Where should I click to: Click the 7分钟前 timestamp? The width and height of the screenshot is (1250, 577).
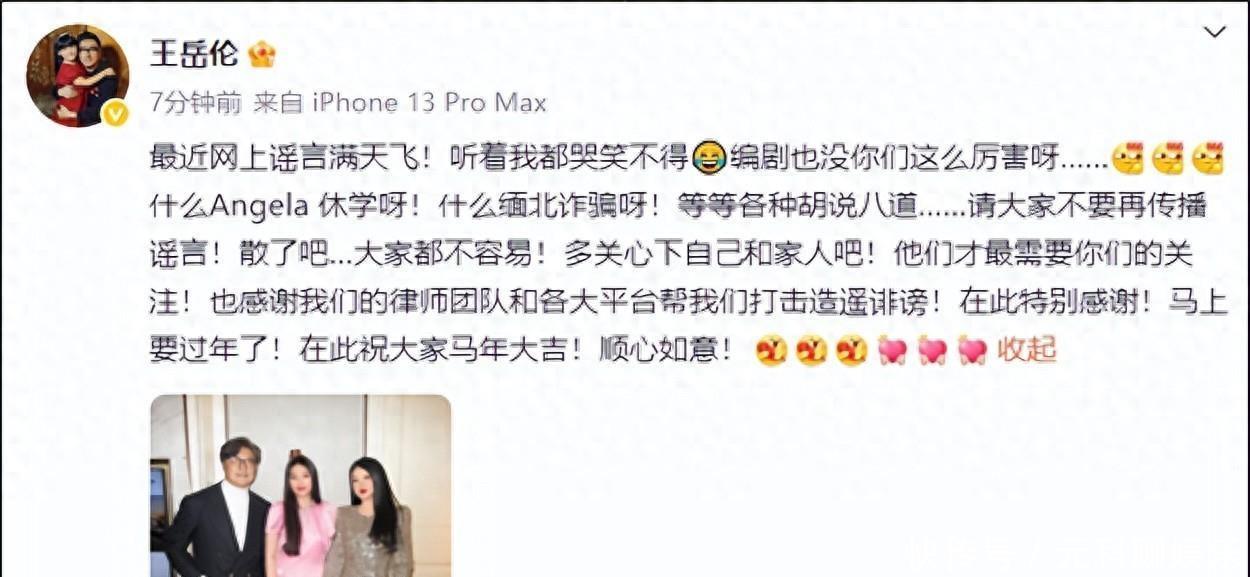(x=195, y=102)
